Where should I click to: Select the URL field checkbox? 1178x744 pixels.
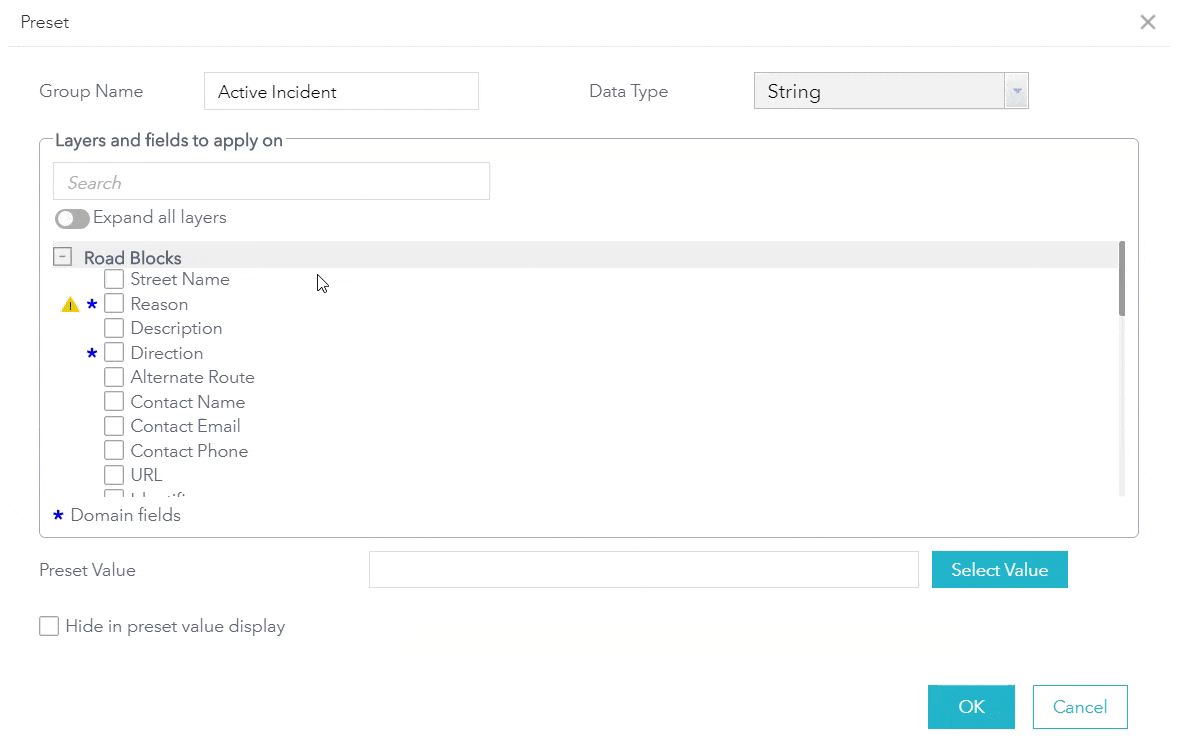click(114, 475)
